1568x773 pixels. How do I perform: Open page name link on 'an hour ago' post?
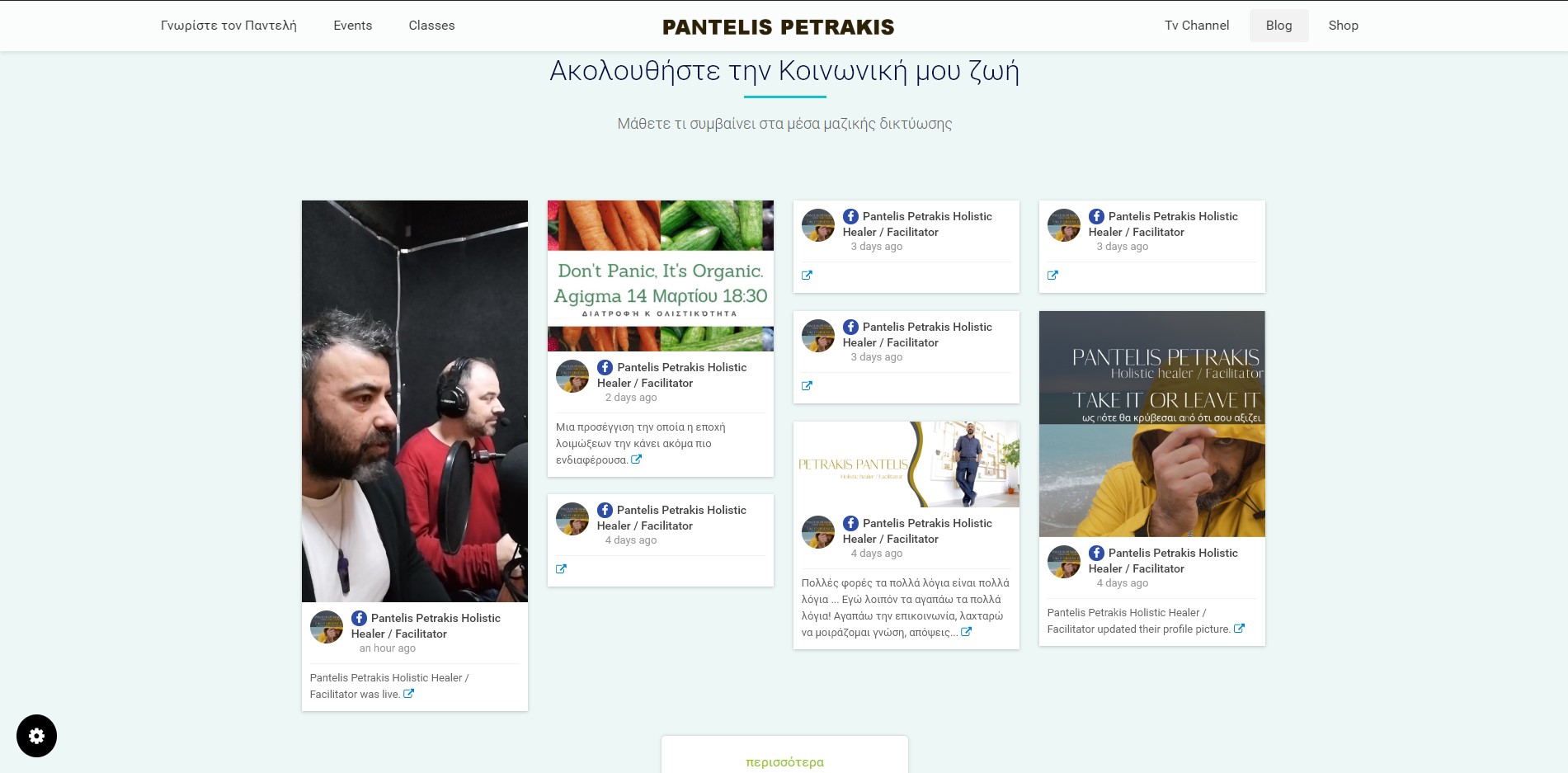pos(426,626)
